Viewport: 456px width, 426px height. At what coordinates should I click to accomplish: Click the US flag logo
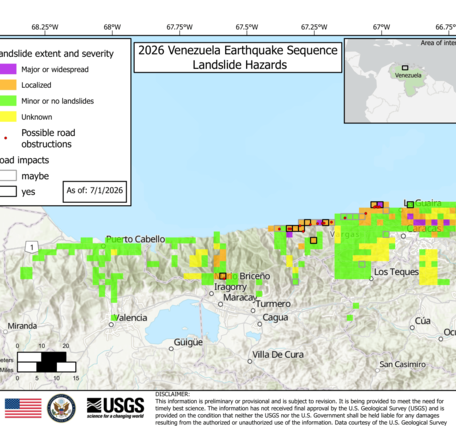pyautogui.click(x=23, y=408)
